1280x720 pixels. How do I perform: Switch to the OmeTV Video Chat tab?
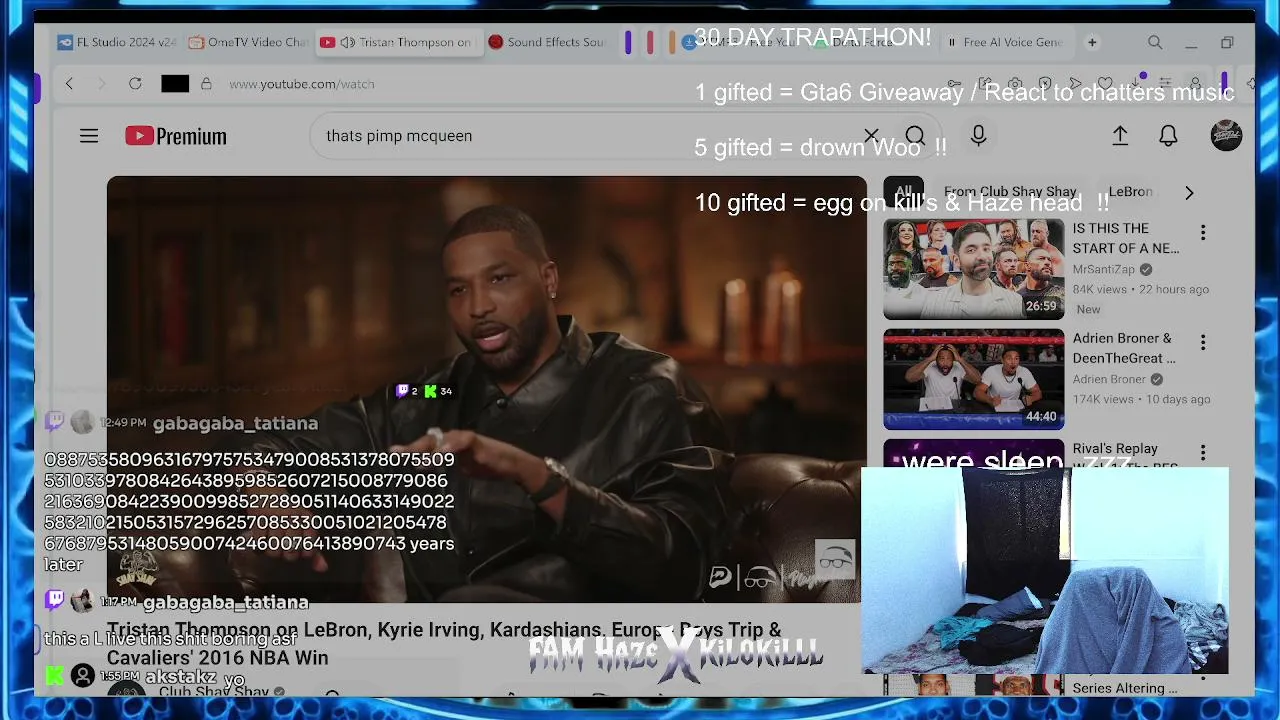(248, 42)
